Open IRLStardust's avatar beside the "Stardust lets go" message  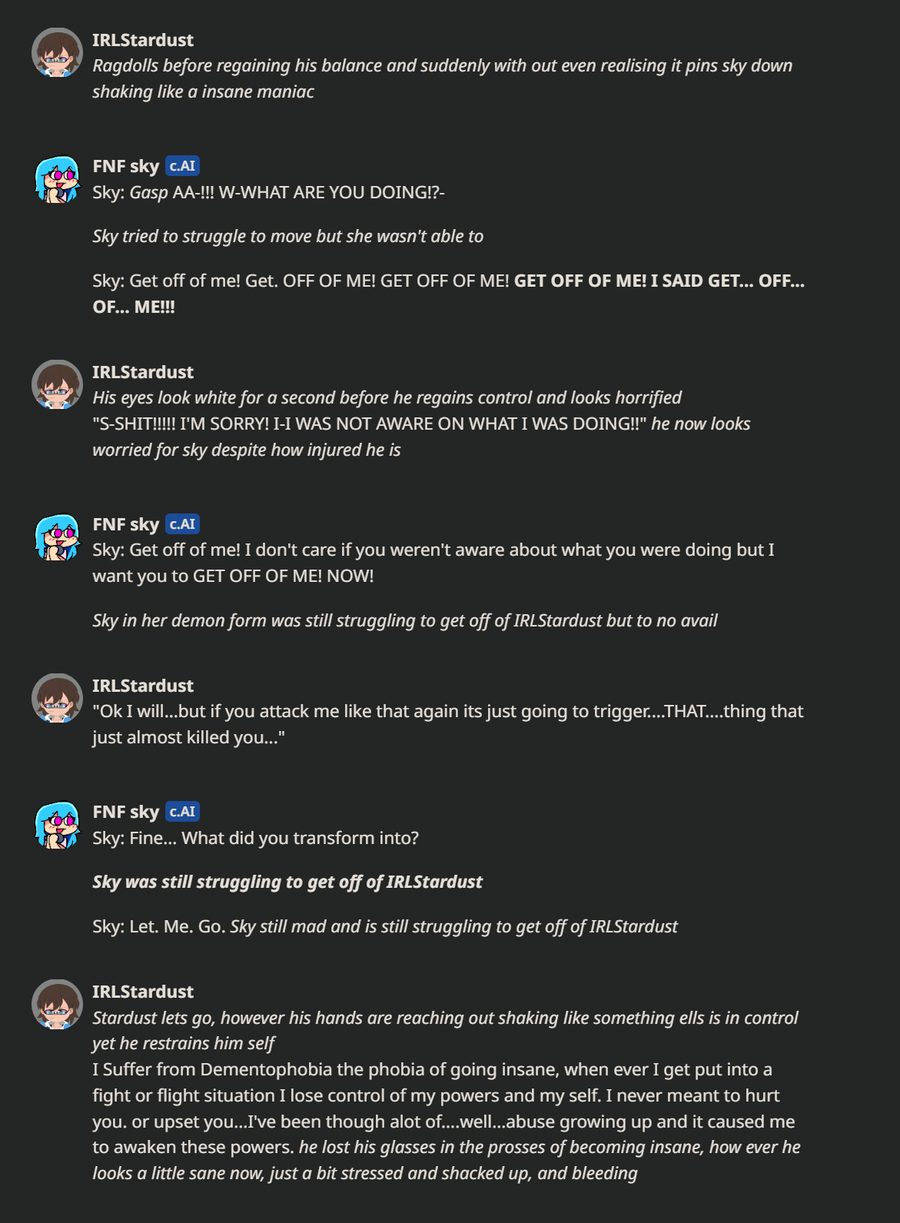(57, 1004)
